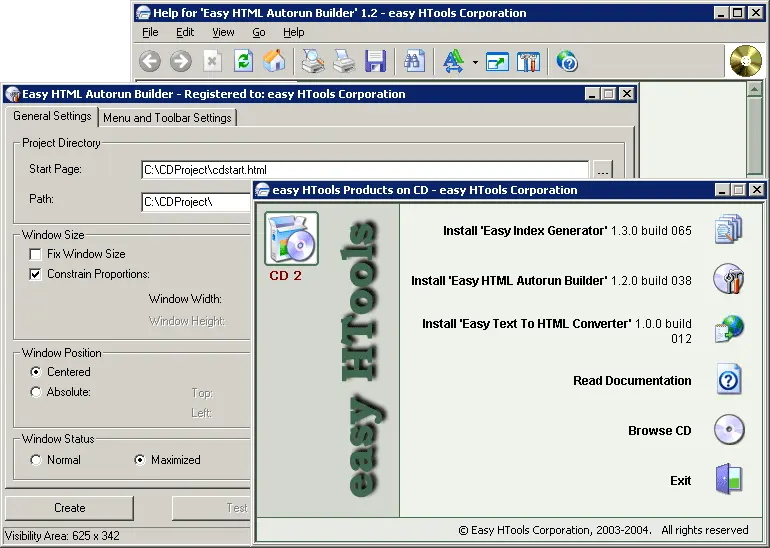Click the Start Page path field
This screenshot has height=548, width=770.
coord(365,170)
